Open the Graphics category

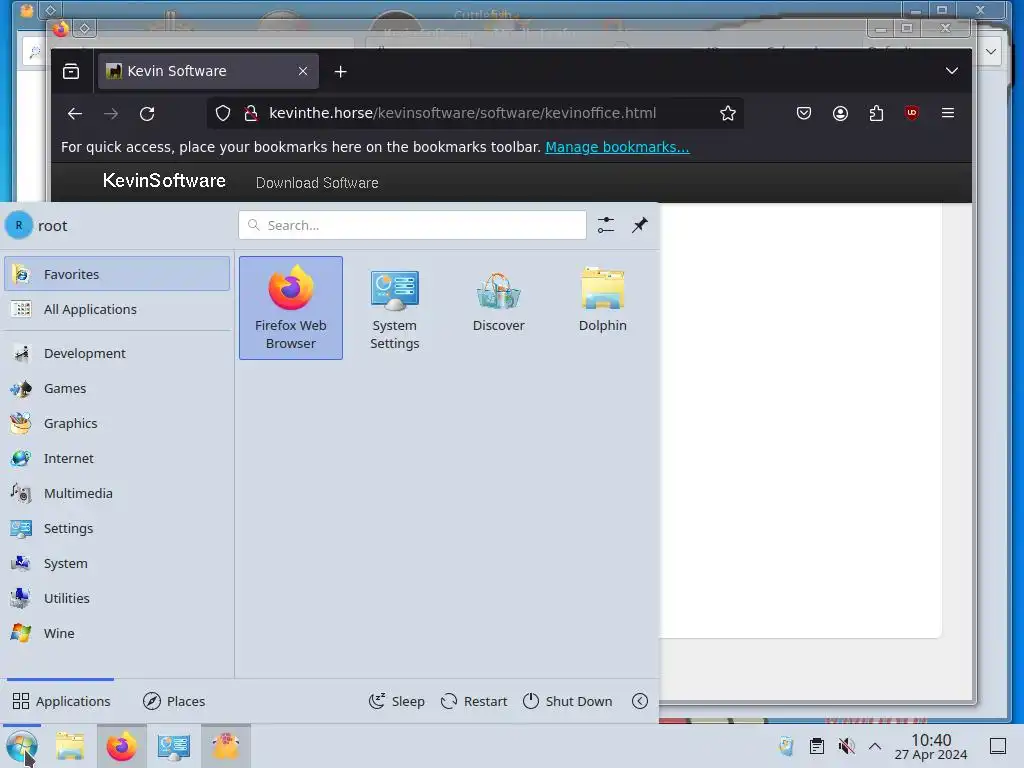click(x=117, y=423)
